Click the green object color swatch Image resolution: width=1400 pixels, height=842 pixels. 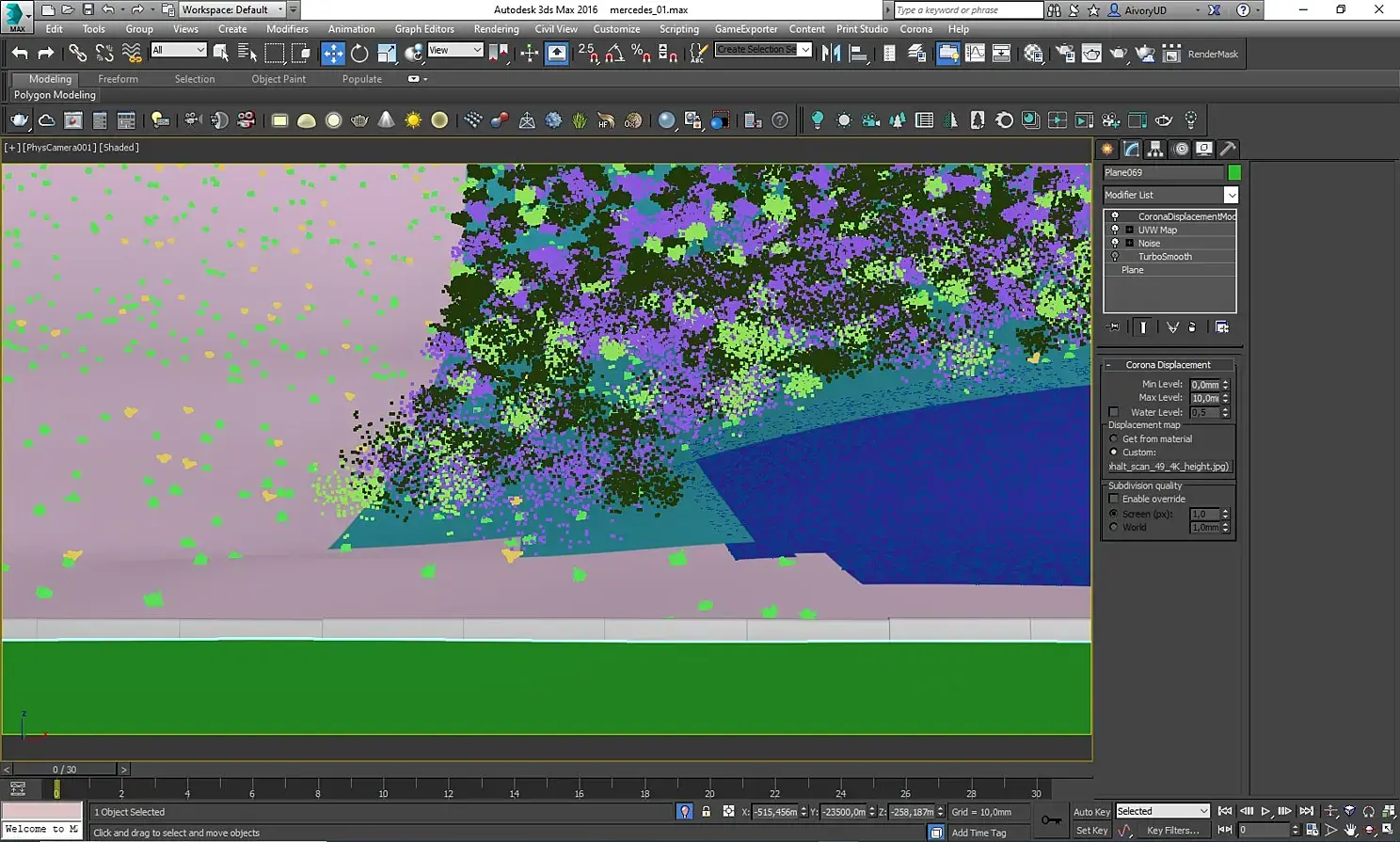point(1234,172)
